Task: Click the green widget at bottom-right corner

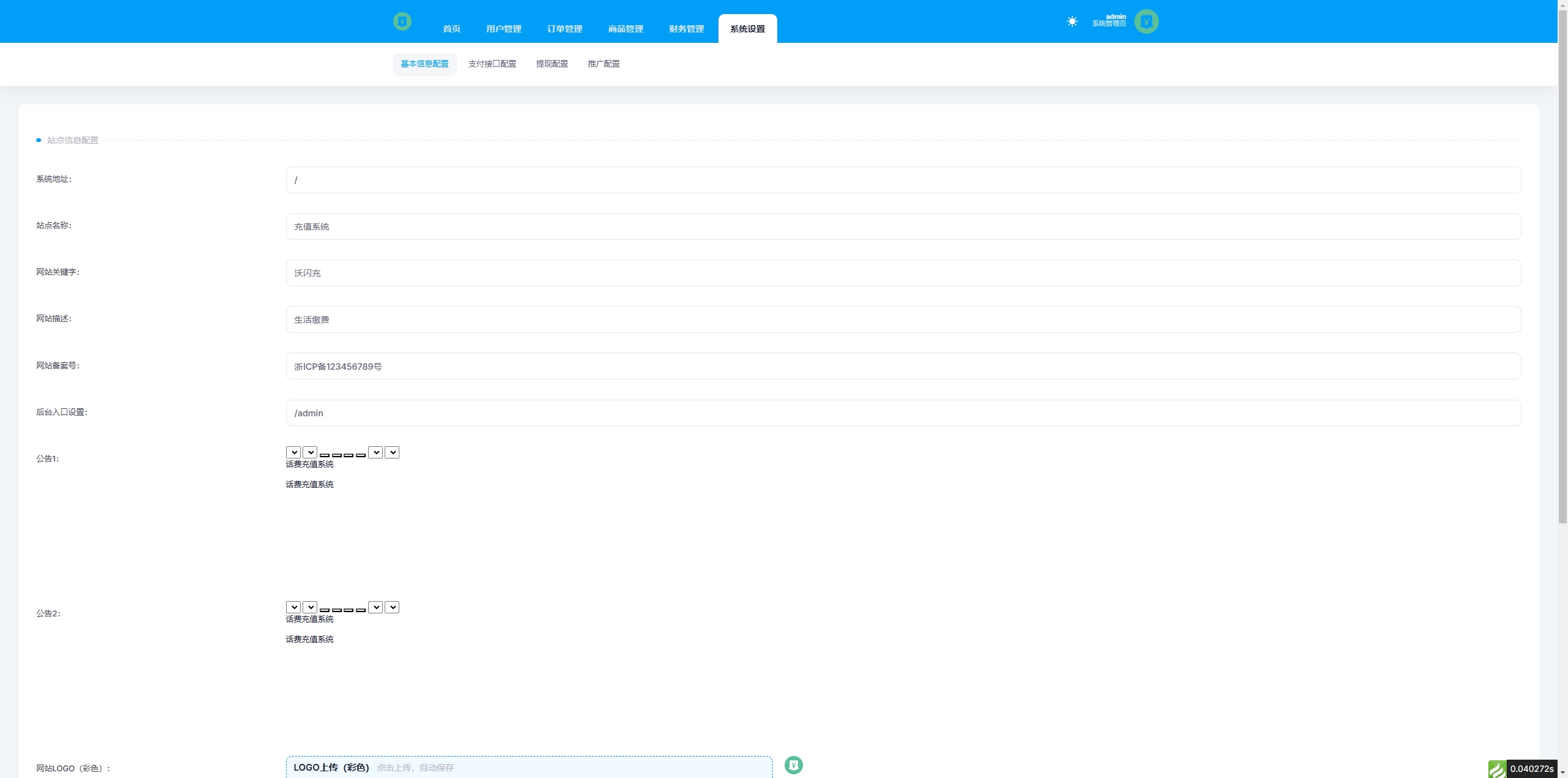Action: (x=1497, y=769)
